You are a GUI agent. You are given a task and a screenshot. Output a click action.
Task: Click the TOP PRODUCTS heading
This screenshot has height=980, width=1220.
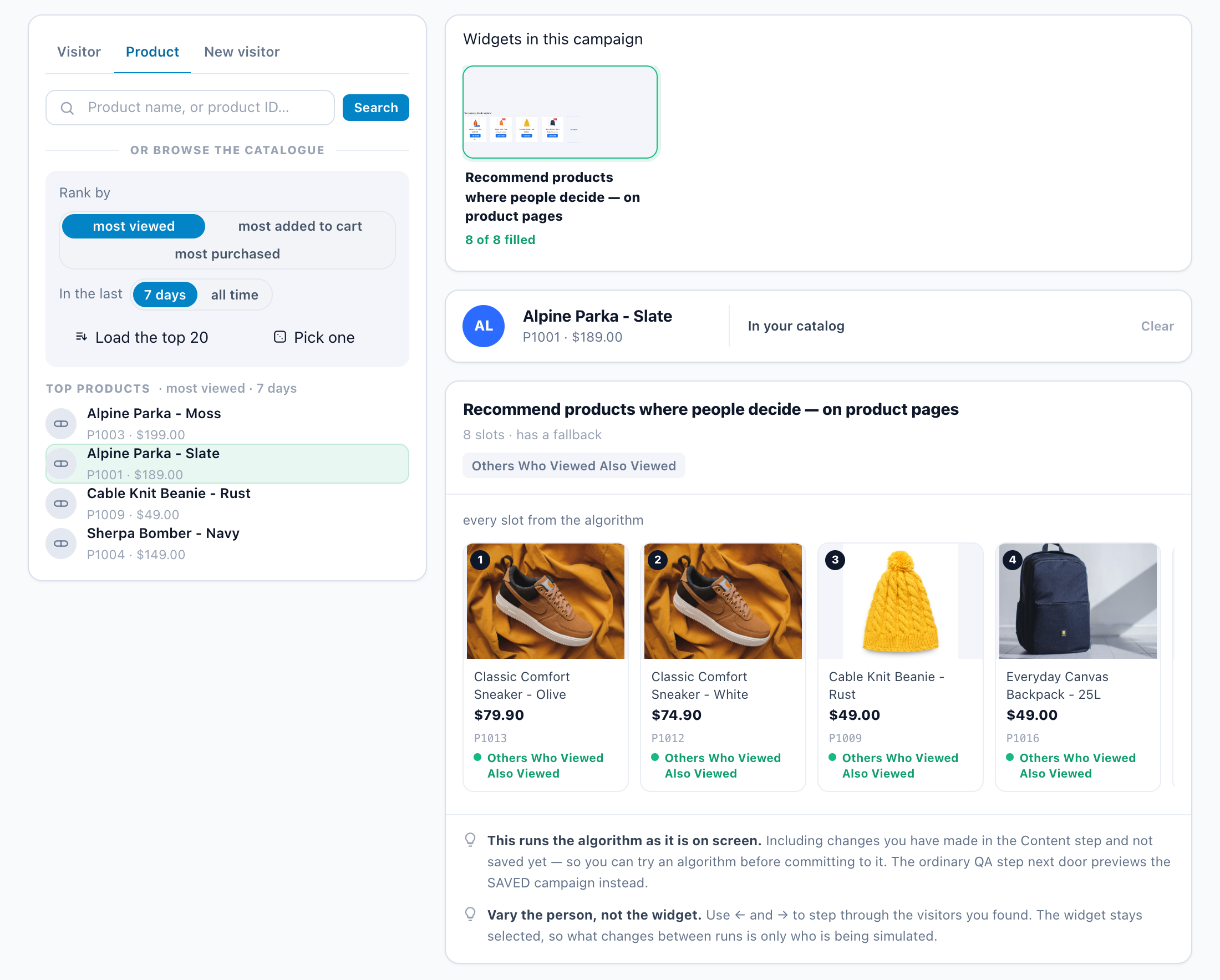point(98,388)
